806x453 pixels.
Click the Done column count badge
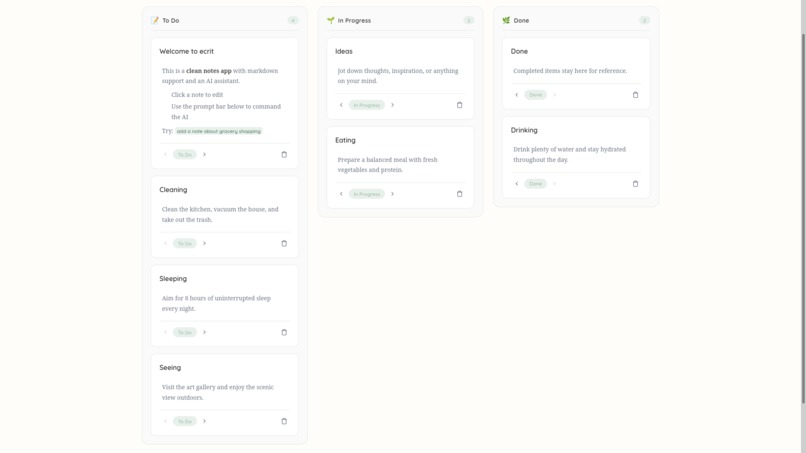point(645,21)
